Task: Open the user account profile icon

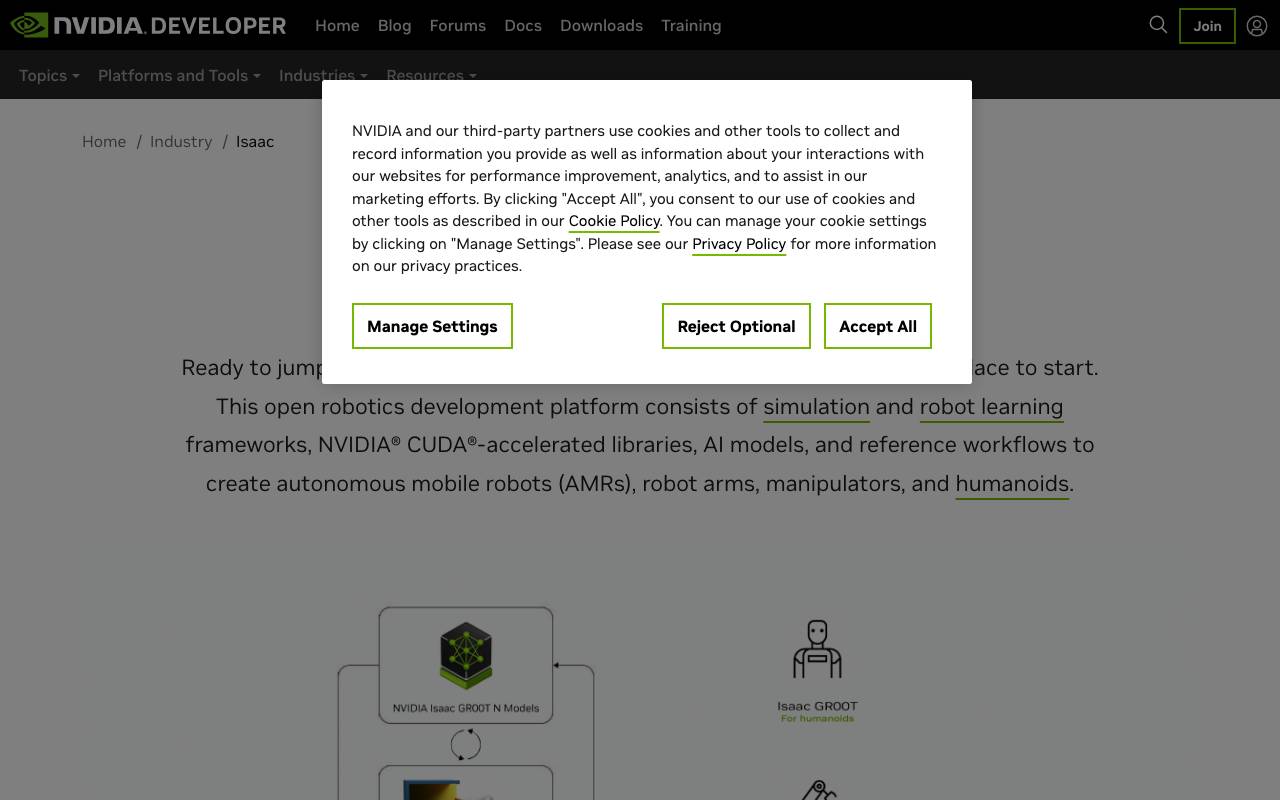Action: (1257, 26)
